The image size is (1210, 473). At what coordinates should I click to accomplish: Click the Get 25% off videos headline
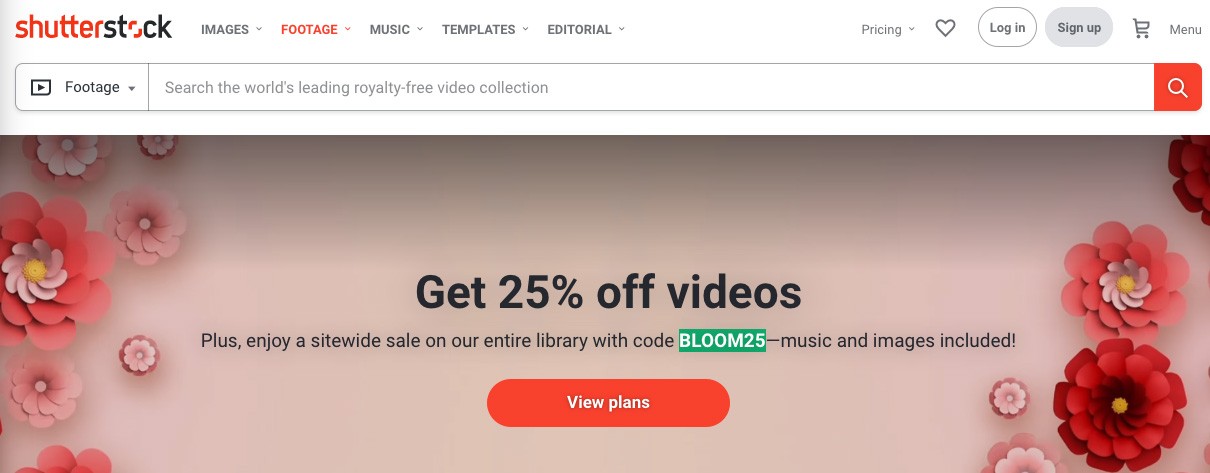(x=608, y=292)
